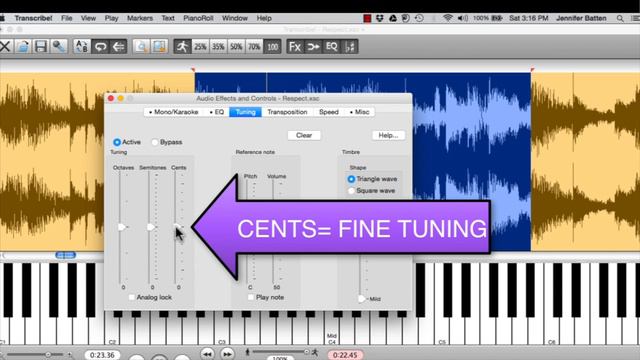This screenshot has height=360, width=640.
Task: Switch to the EQ tab
Action: click(217, 112)
